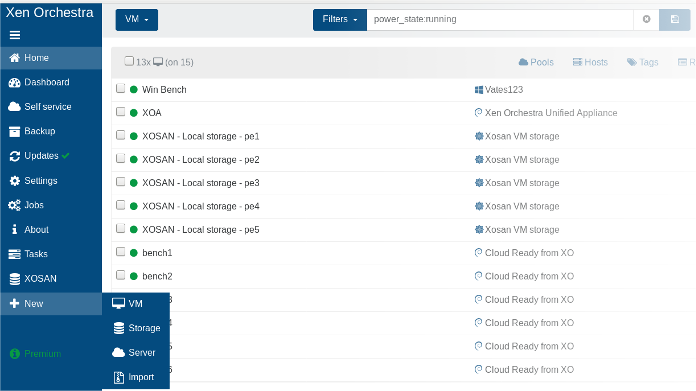The height and width of the screenshot is (391, 696).
Task: Open XOSAN - Local storage - pe1
Action: [201, 136]
